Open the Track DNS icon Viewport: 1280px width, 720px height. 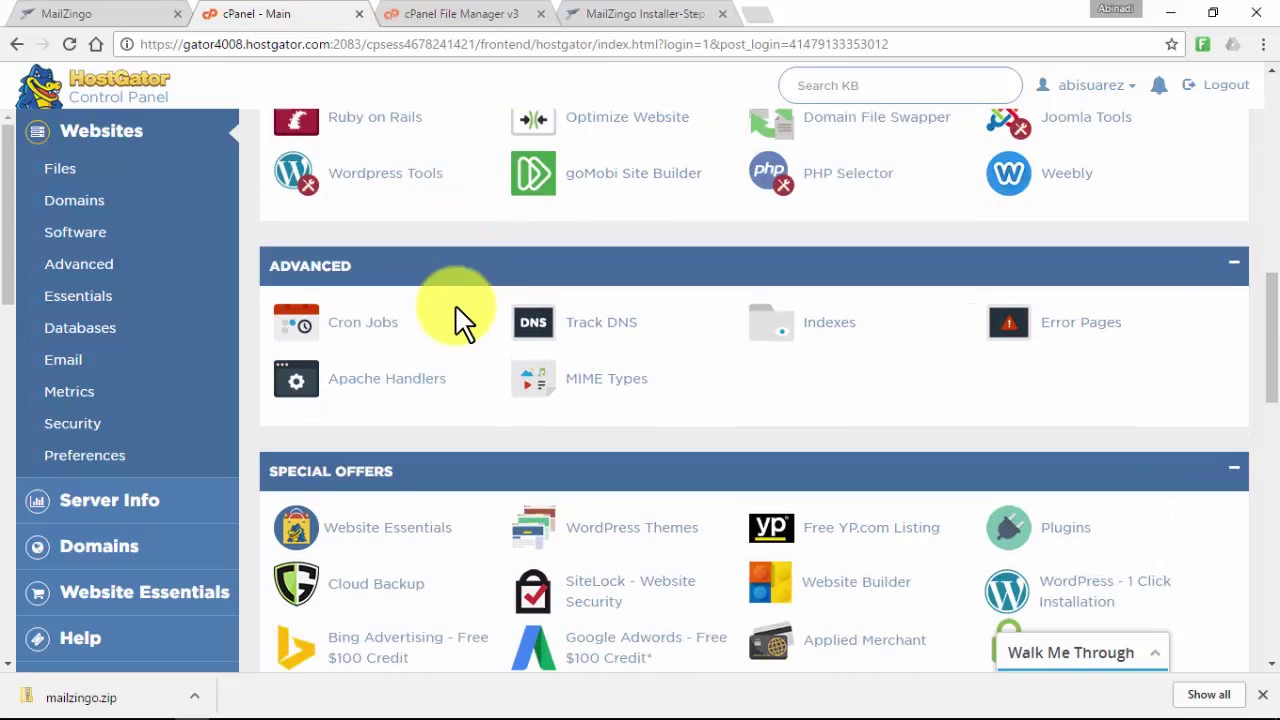click(x=533, y=322)
